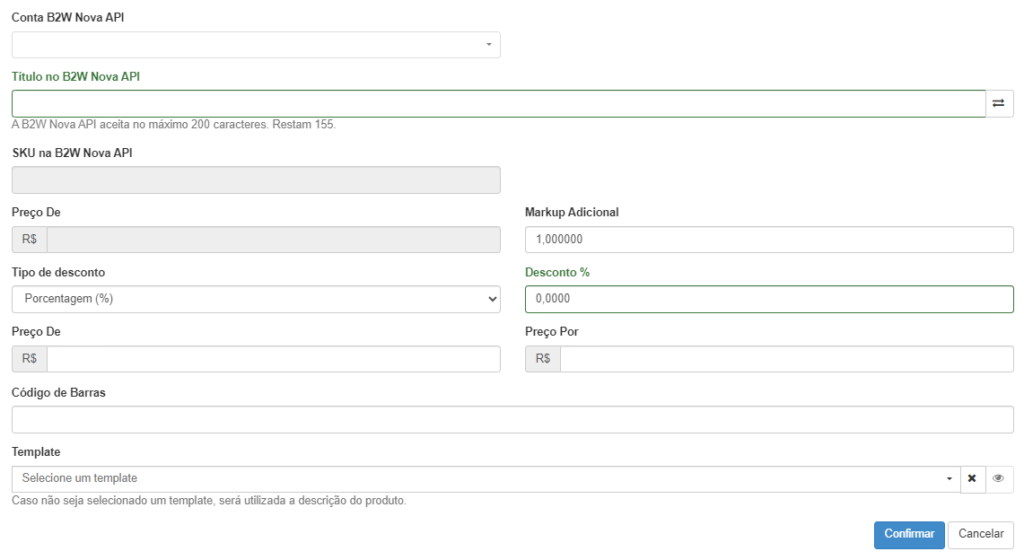Expand the Tipo de desconto dropdown
1024x560 pixels.
click(256, 299)
